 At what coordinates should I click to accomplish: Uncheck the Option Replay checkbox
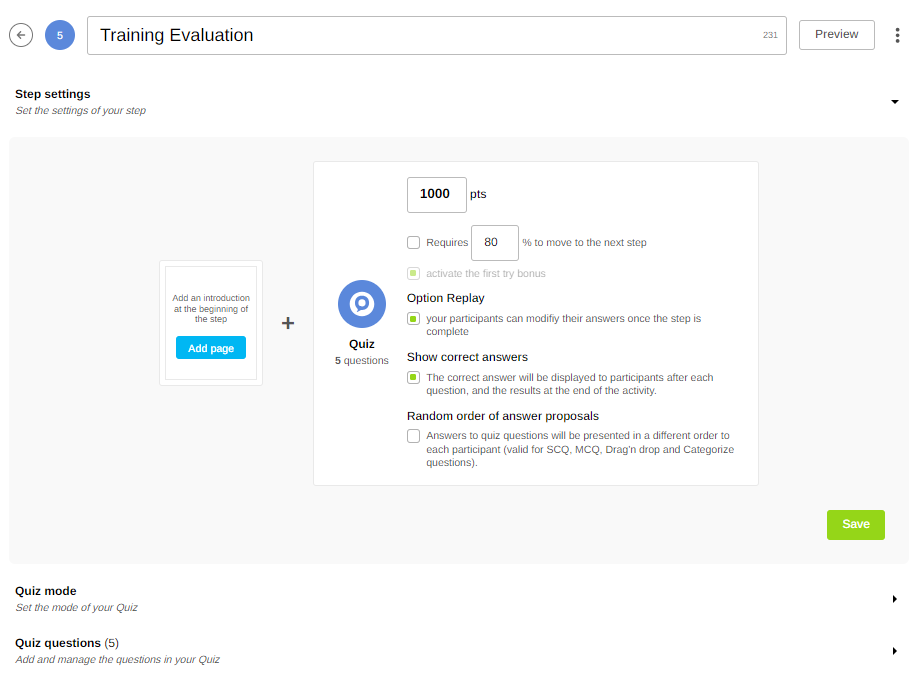coord(414,319)
